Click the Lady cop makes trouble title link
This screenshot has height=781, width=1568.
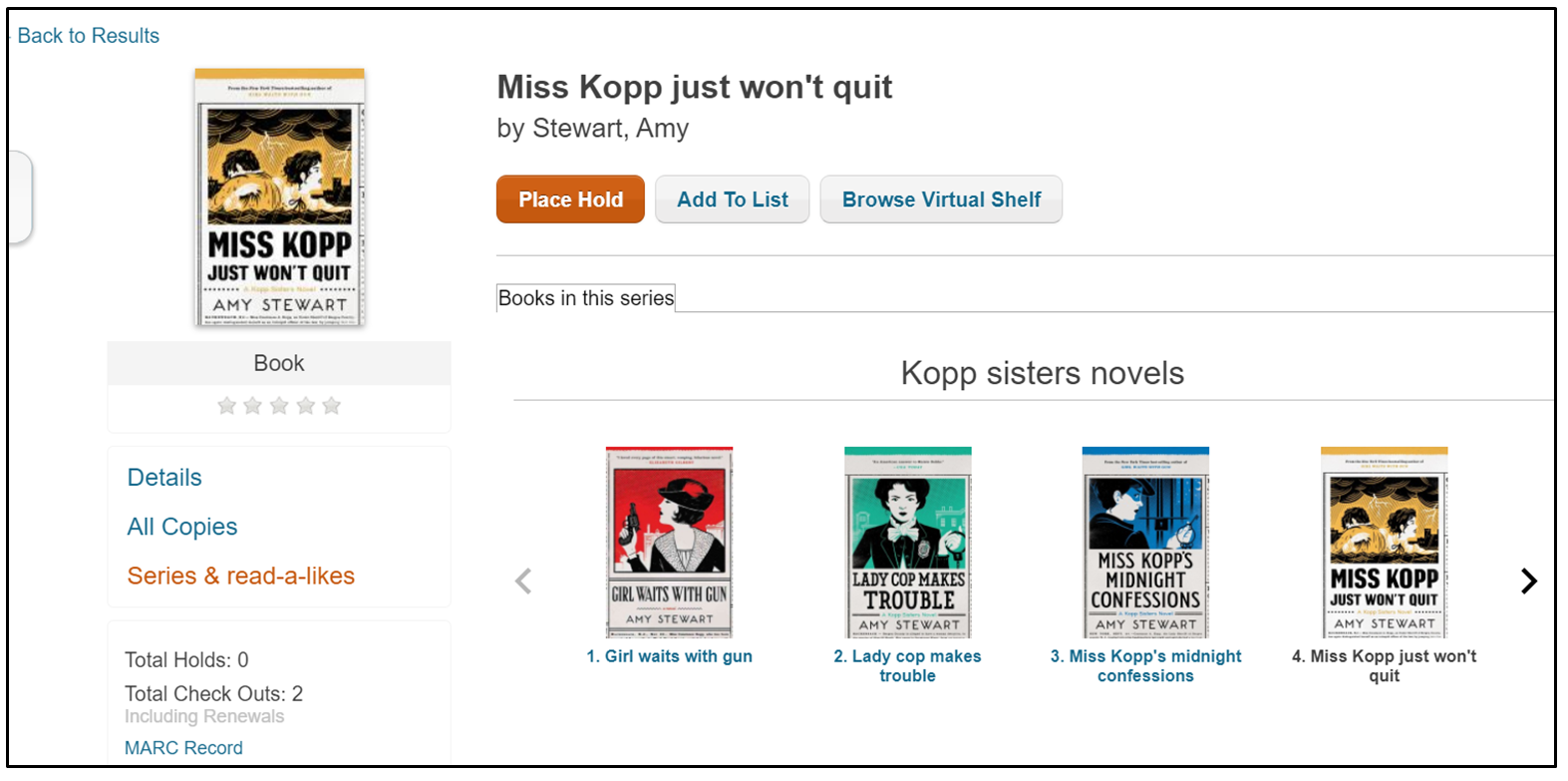(x=907, y=665)
